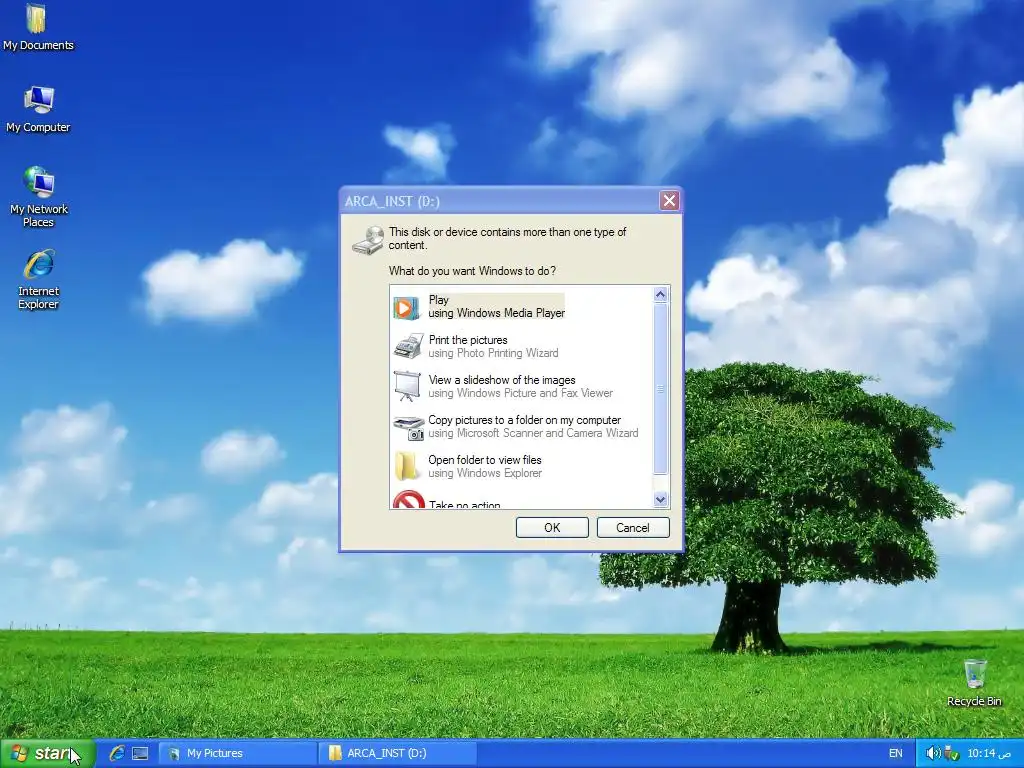Click the EN language bar indicator
Image resolution: width=1024 pixels, height=768 pixels.
pyautogui.click(x=895, y=753)
